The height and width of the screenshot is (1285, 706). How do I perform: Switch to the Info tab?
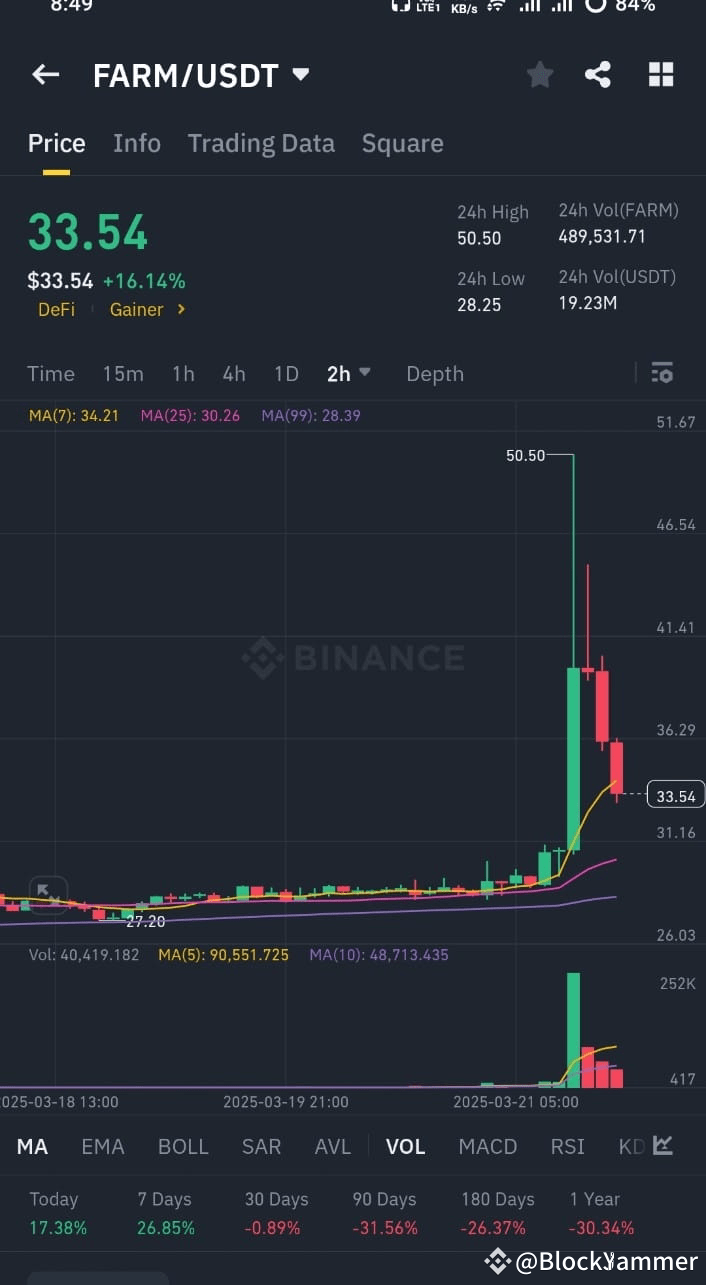137,143
